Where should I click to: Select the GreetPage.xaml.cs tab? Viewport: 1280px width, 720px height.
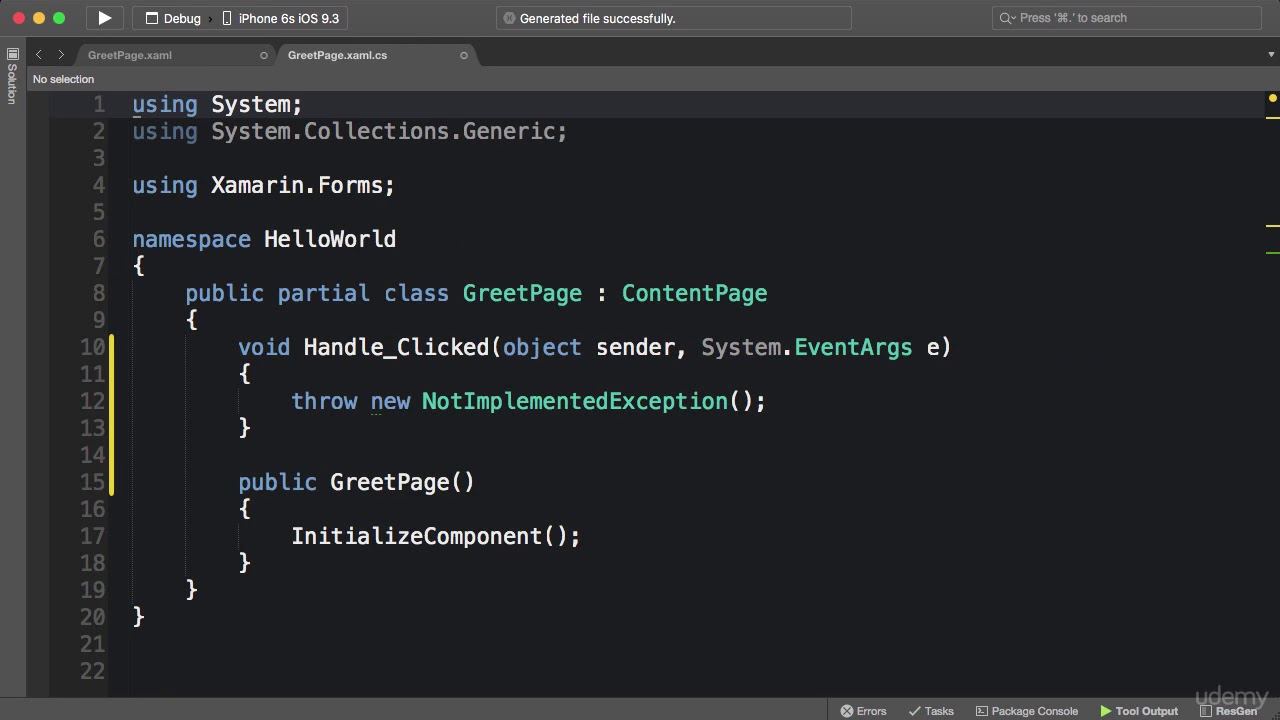click(x=337, y=55)
